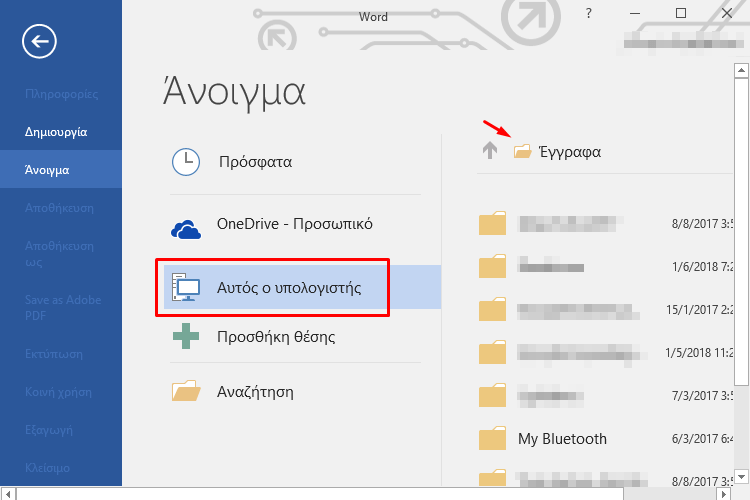
Task: Click the green plus Προσθήκη θέσης icon
Action: (x=186, y=337)
